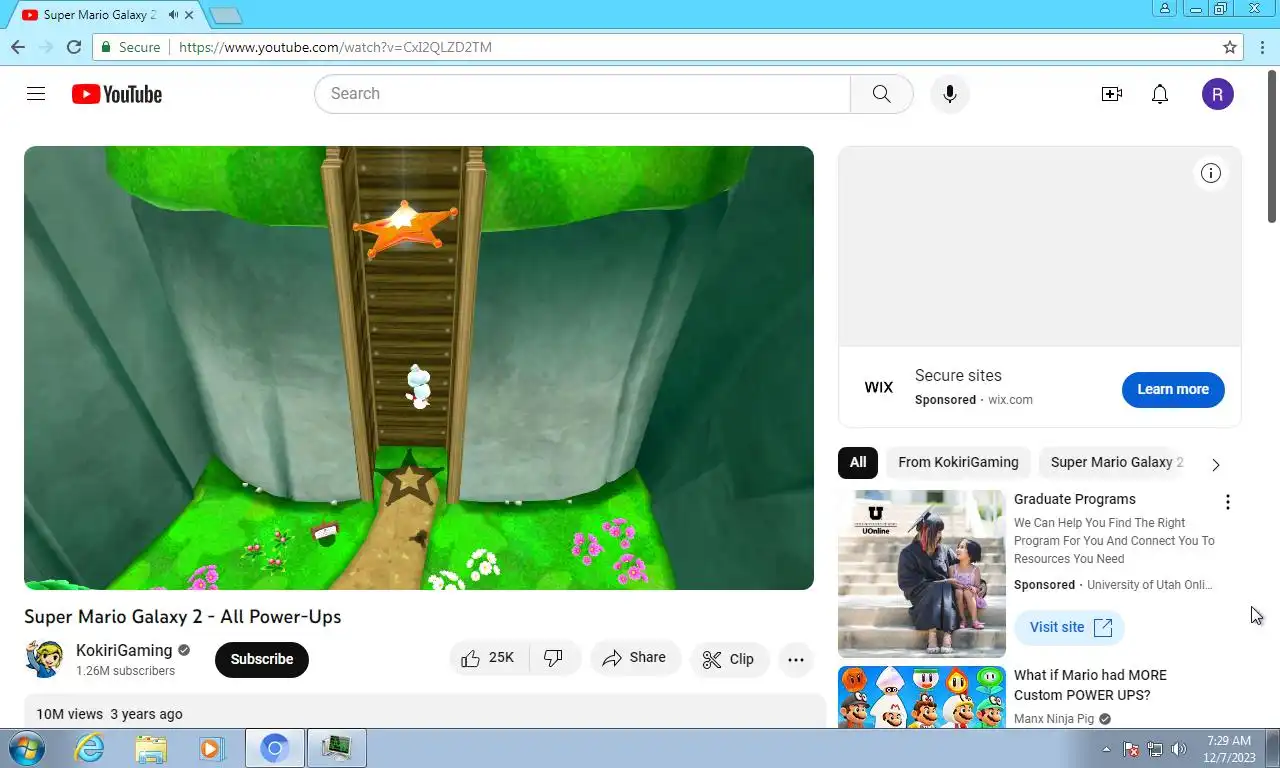Go to the YouTube home logo
The image size is (1280, 768).
click(117, 94)
